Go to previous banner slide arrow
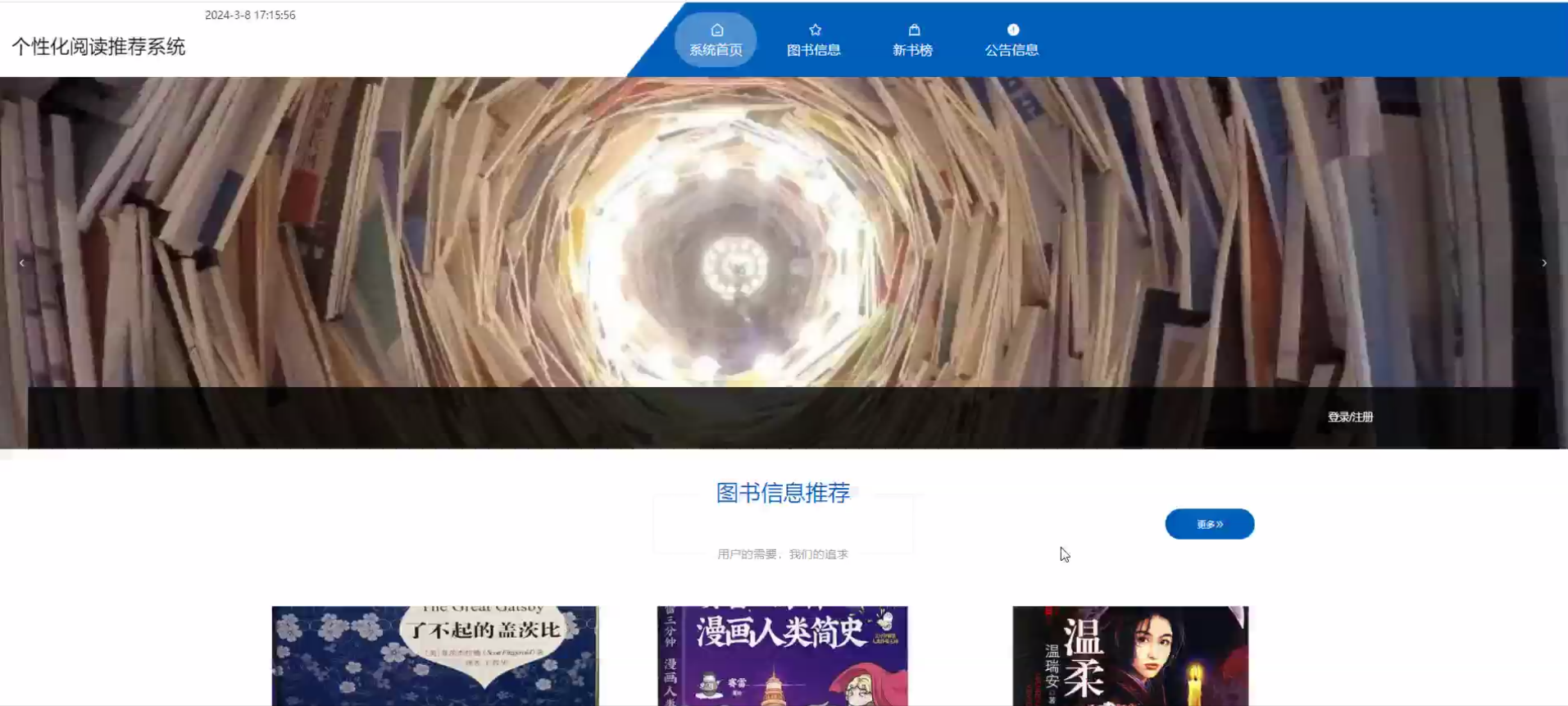 pyautogui.click(x=22, y=263)
